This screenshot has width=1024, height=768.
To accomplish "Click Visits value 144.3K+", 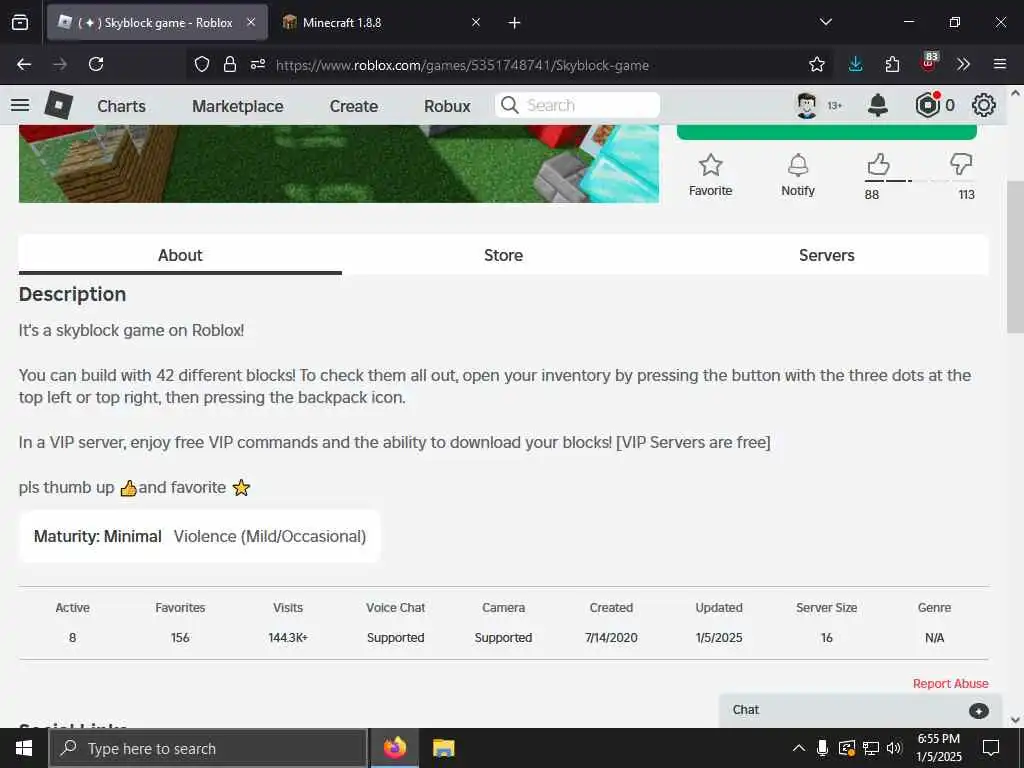I will coord(288,637).
